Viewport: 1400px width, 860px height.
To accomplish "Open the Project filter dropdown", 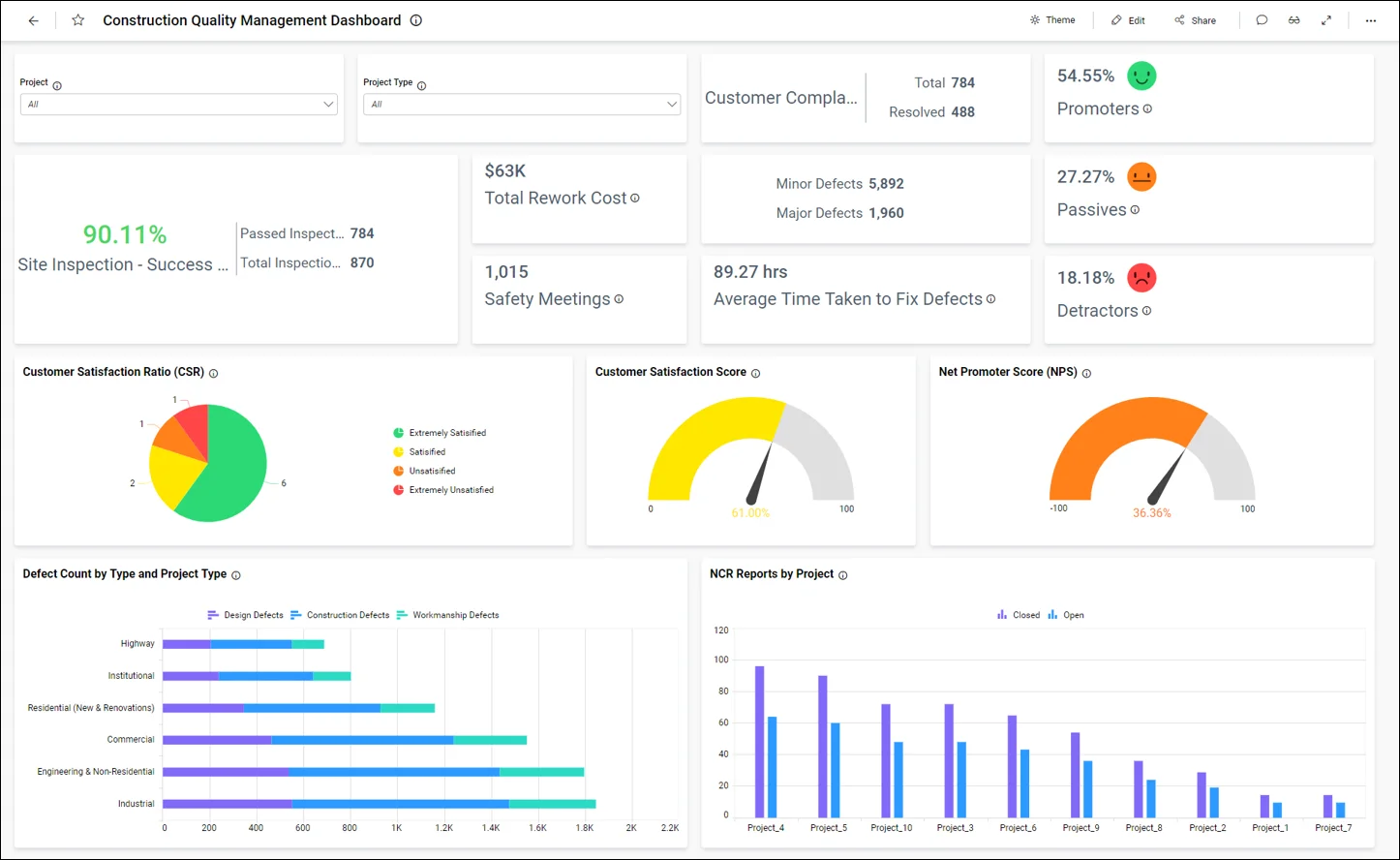I will pyautogui.click(x=179, y=105).
